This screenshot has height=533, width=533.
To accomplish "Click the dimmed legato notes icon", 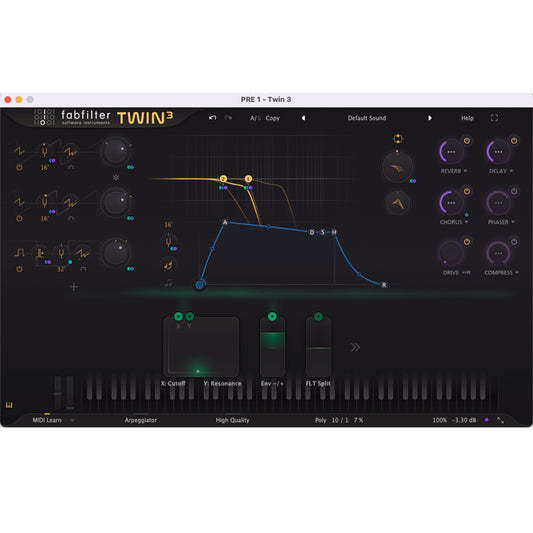I will point(168,283).
